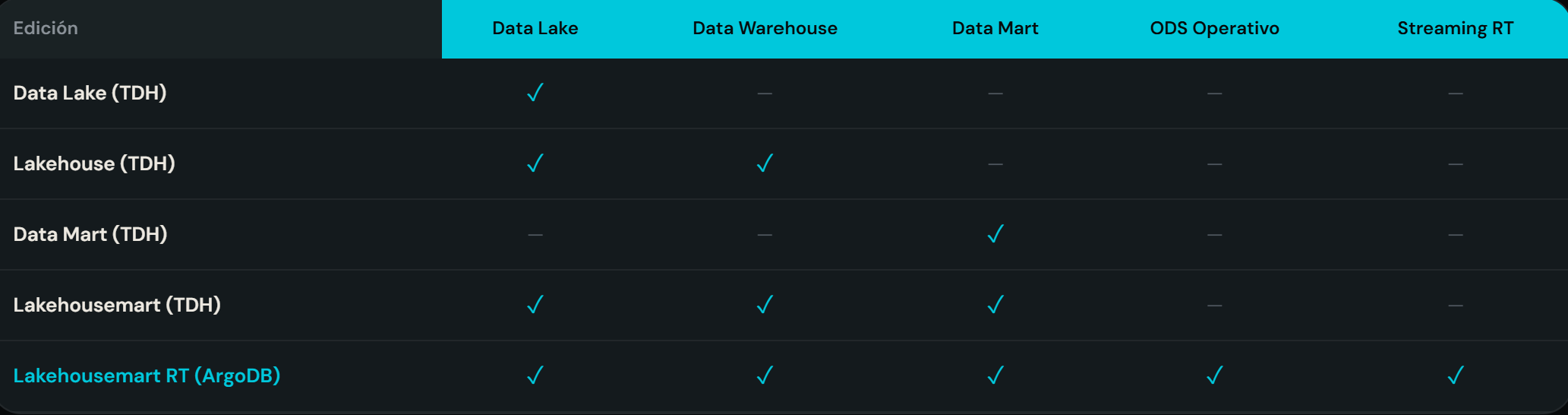The width and height of the screenshot is (1568, 415).
Task: Select the Data Warehouse column header
Action: point(765,29)
